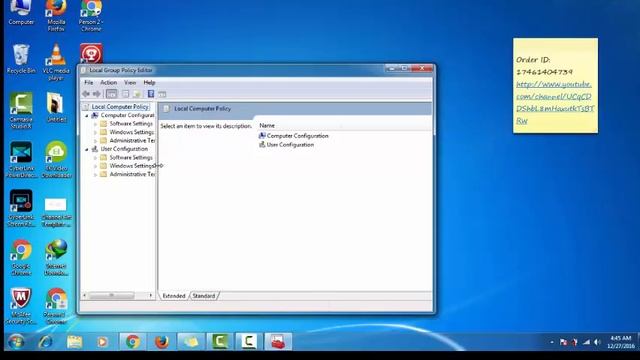Select the Untitled file on desktop

pyautogui.click(x=56, y=107)
